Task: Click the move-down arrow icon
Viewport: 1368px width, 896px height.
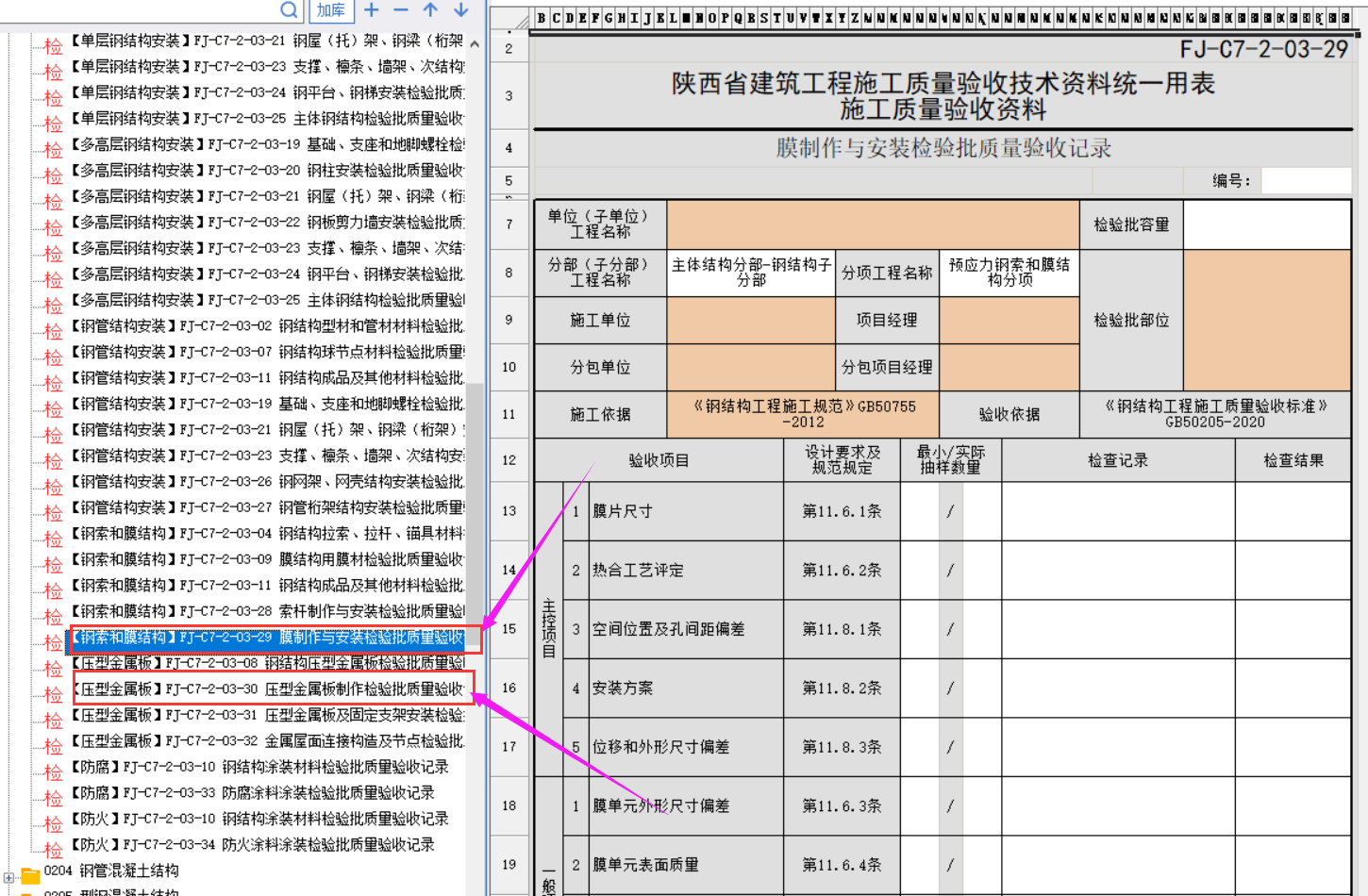Action: tap(460, 10)
